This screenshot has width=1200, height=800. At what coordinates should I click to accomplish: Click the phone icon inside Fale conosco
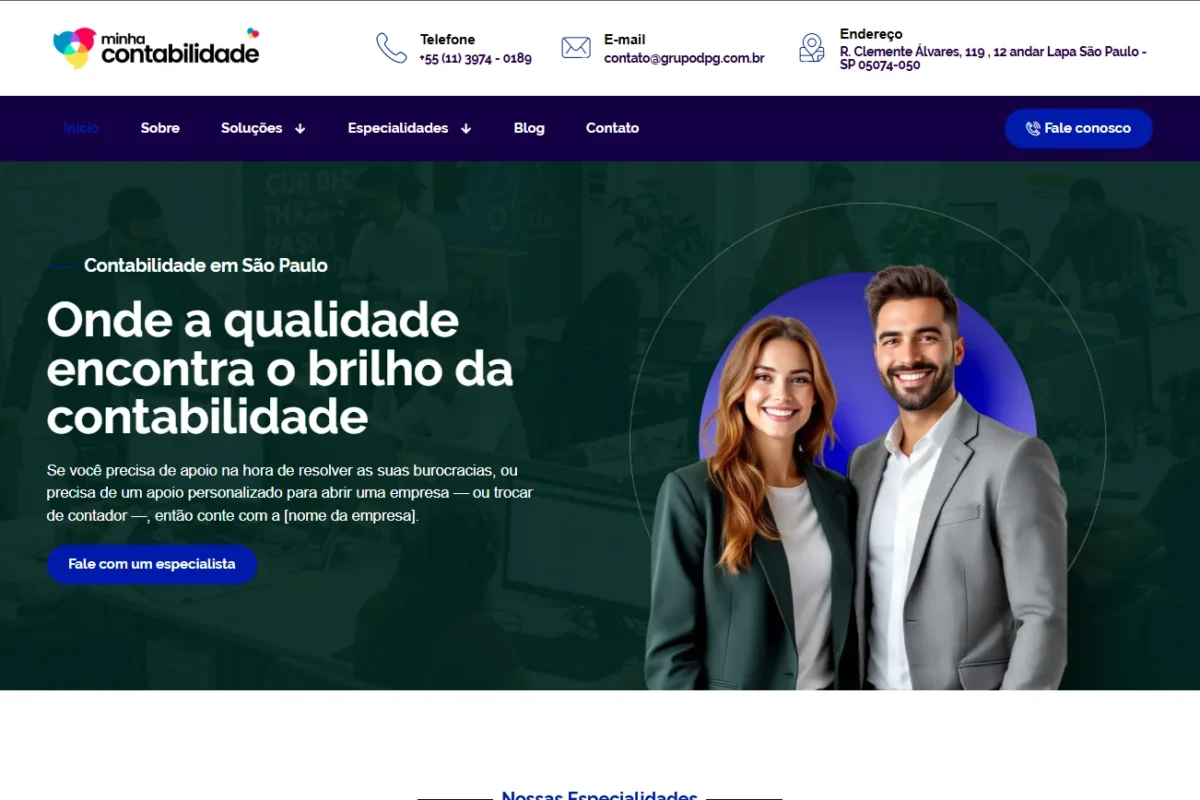(1033, 129)
